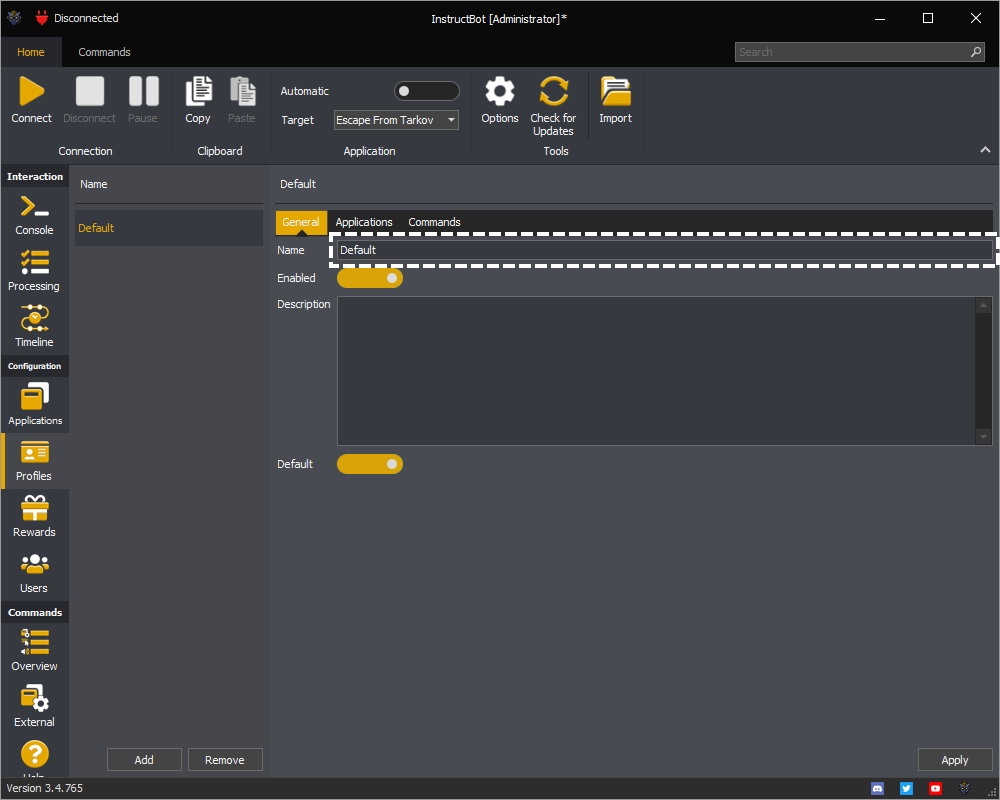Toggle the Automatic application switch

click(x=427, y=91)
